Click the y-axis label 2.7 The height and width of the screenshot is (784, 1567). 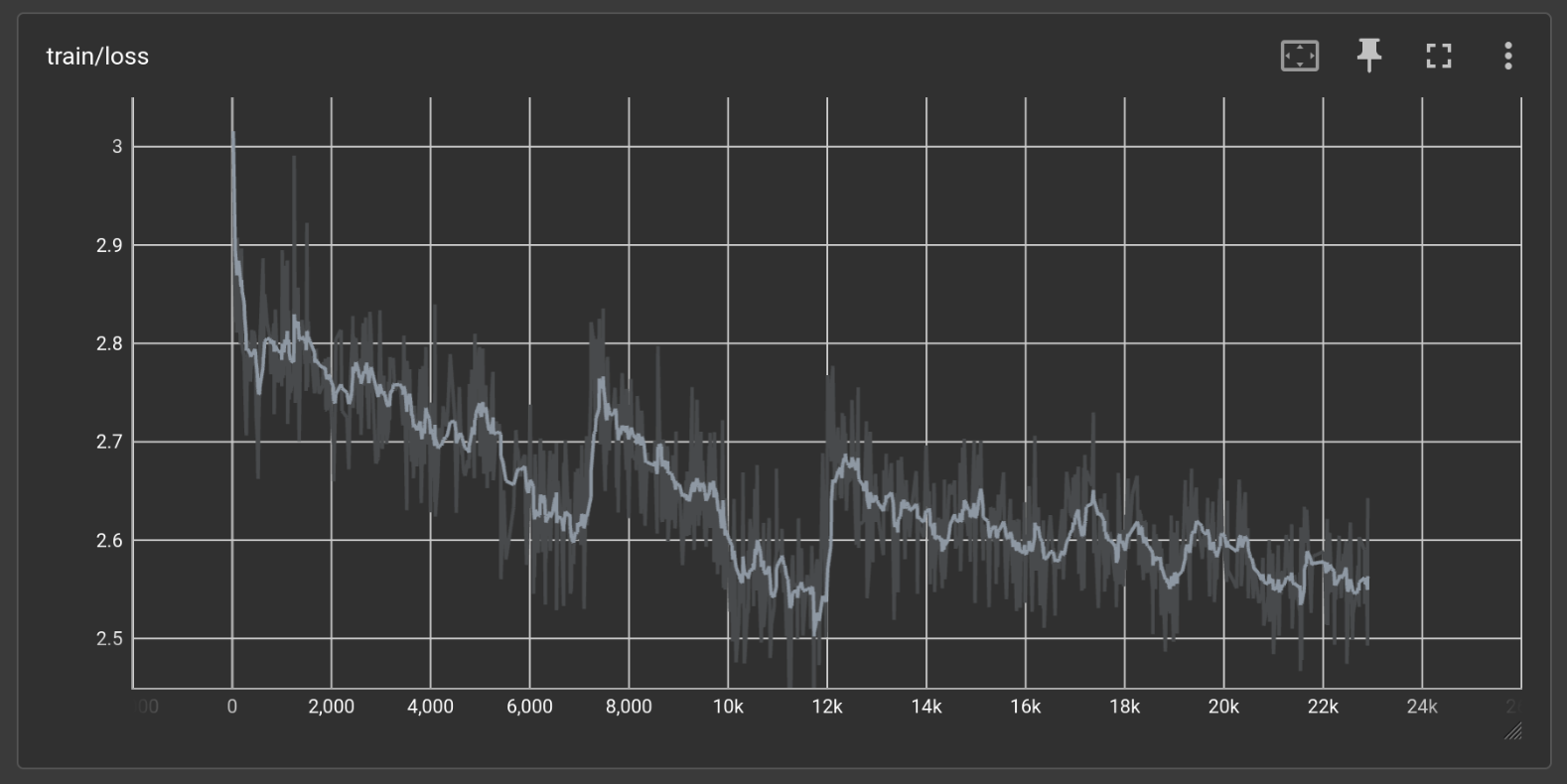coord(109,442)
